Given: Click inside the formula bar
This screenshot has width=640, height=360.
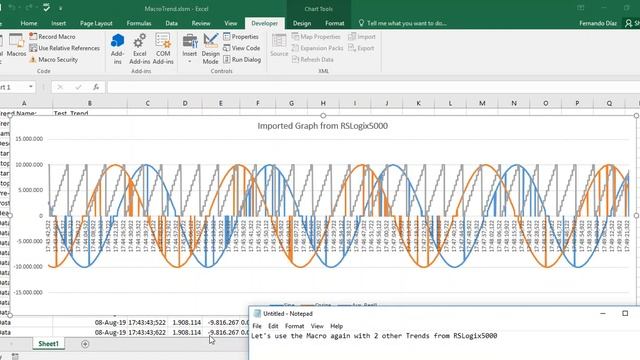Looking at the screenshot, I should coord(373,87).
